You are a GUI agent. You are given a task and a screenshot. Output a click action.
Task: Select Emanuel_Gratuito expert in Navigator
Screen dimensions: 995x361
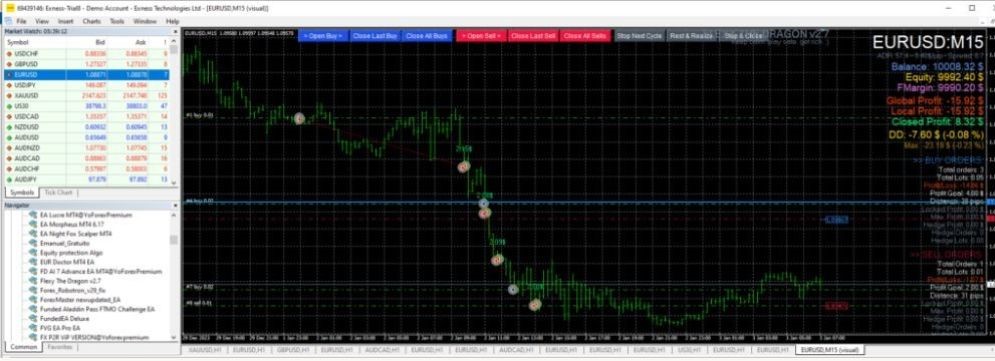tap(64, 243)
